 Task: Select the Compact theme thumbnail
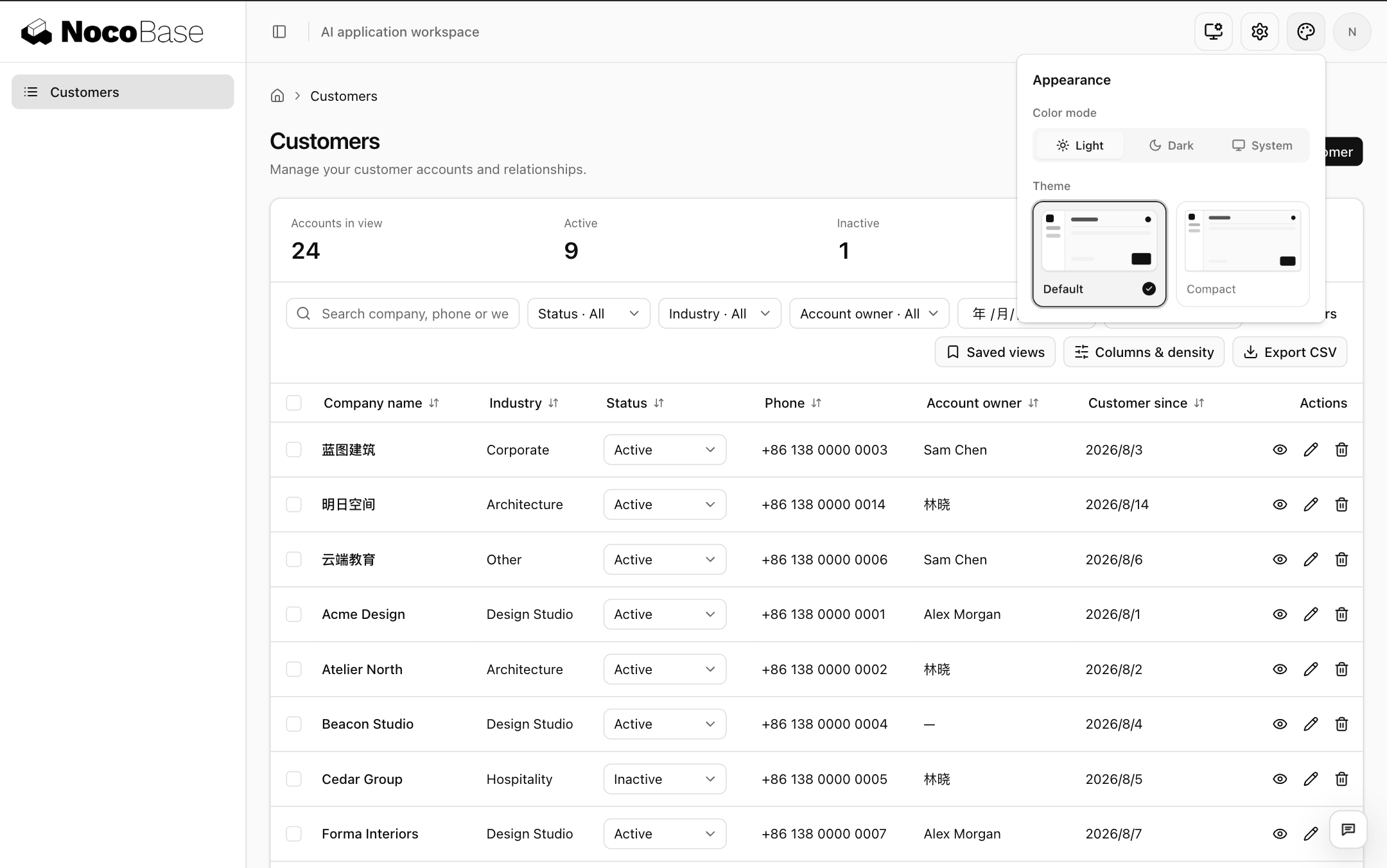[x=1243, y=254]
